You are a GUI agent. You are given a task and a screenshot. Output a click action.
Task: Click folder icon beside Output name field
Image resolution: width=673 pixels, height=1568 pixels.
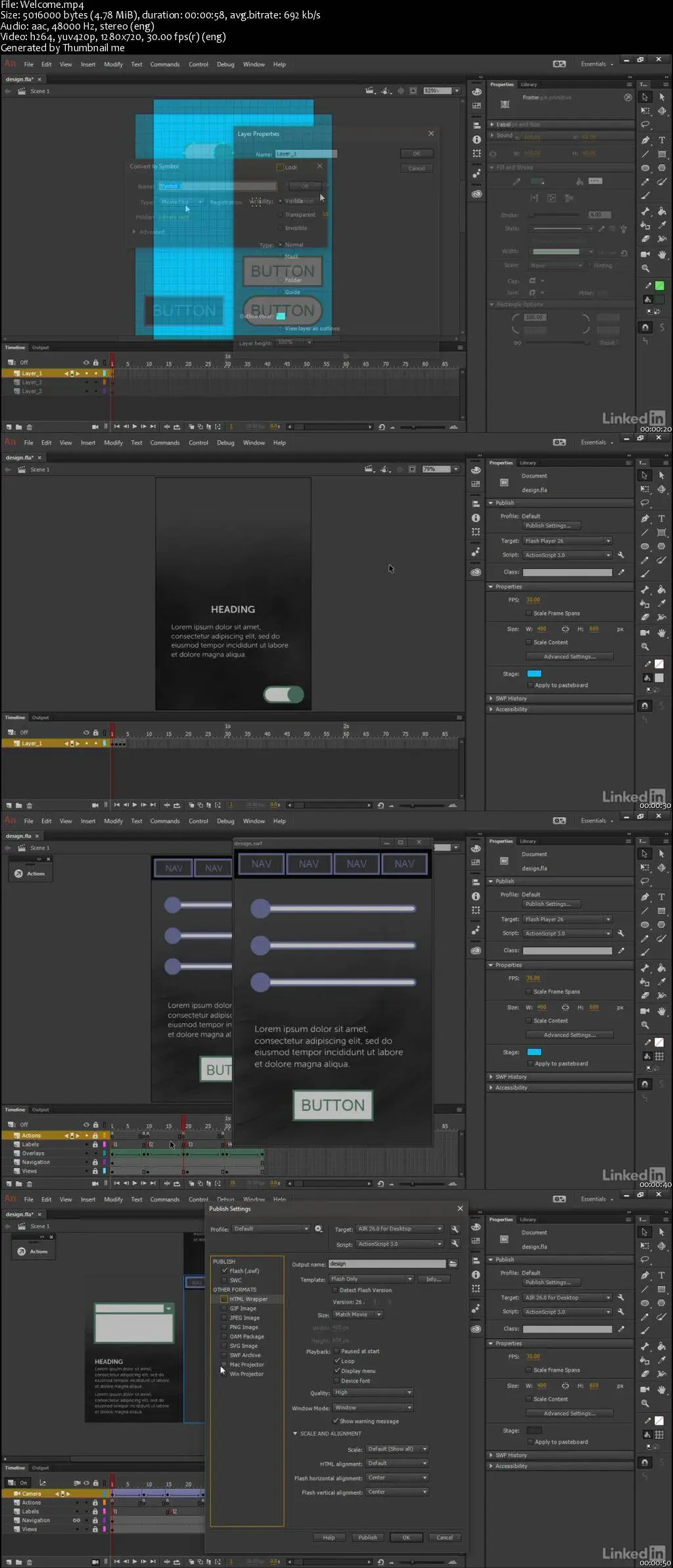(x=453, y=1264)
